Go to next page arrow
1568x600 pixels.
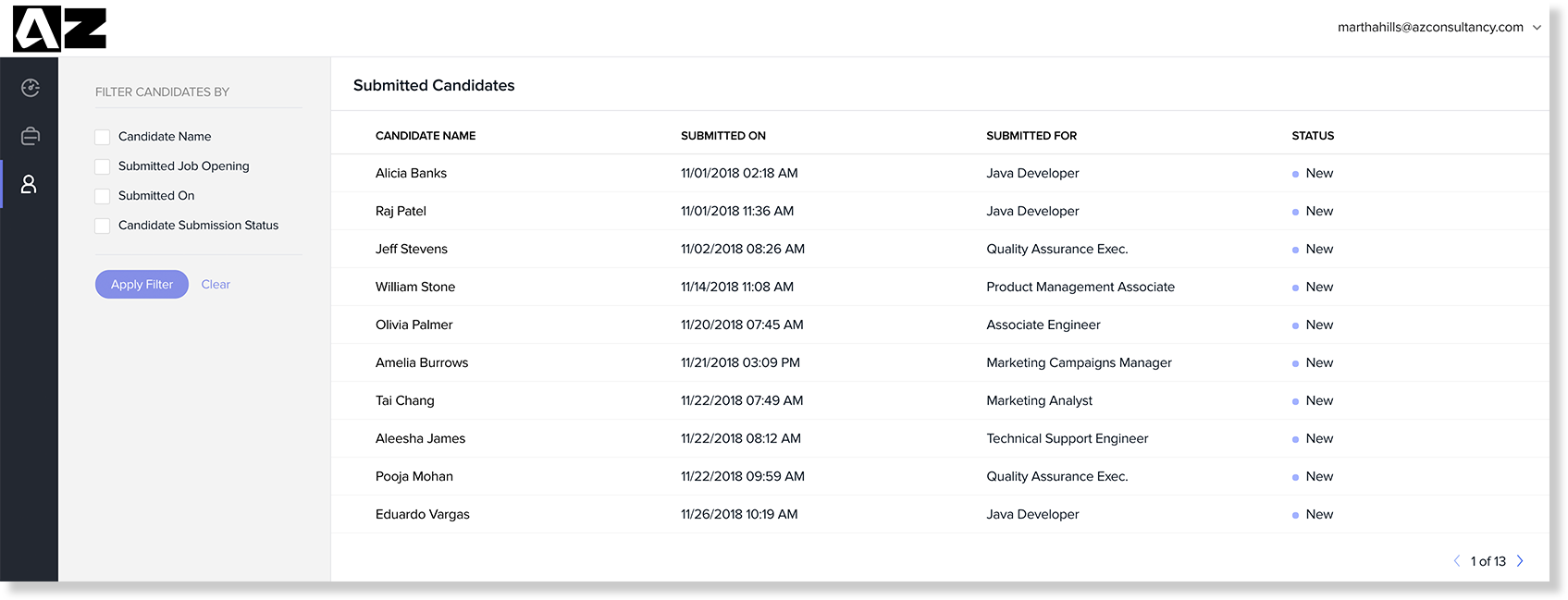(x=1520, y=561)
